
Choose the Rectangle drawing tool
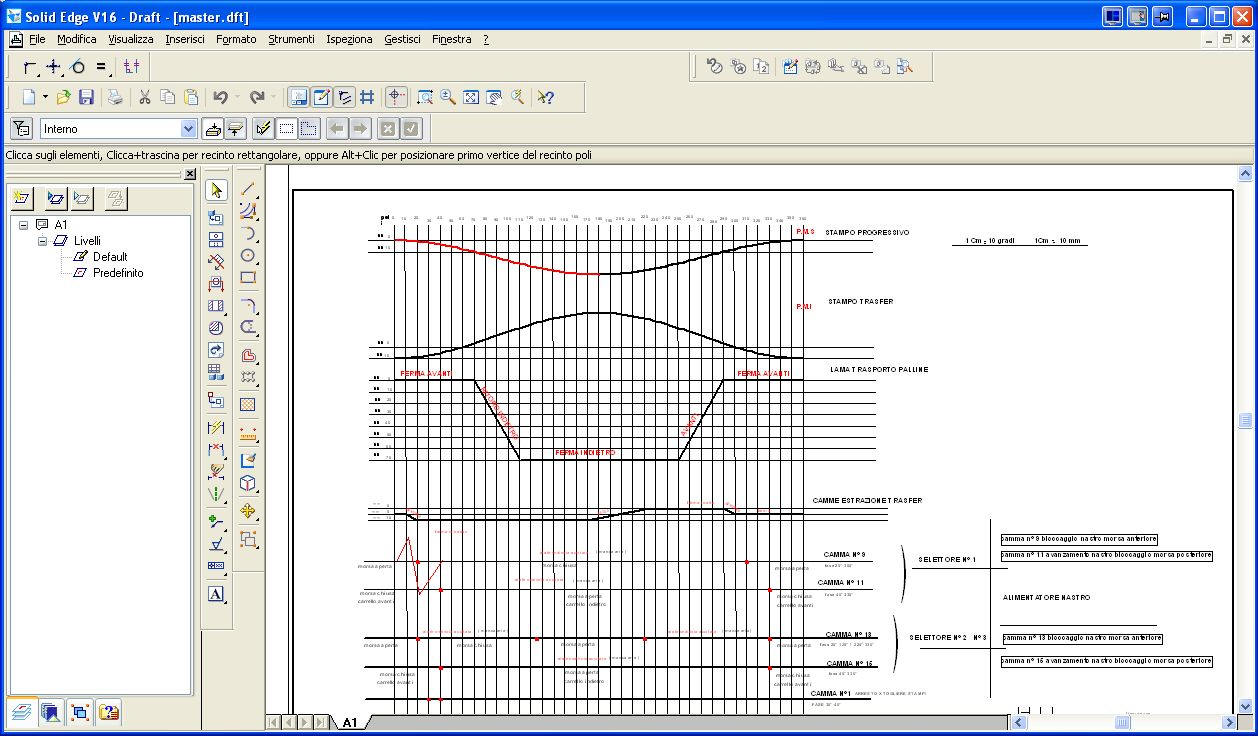point(248,277)
